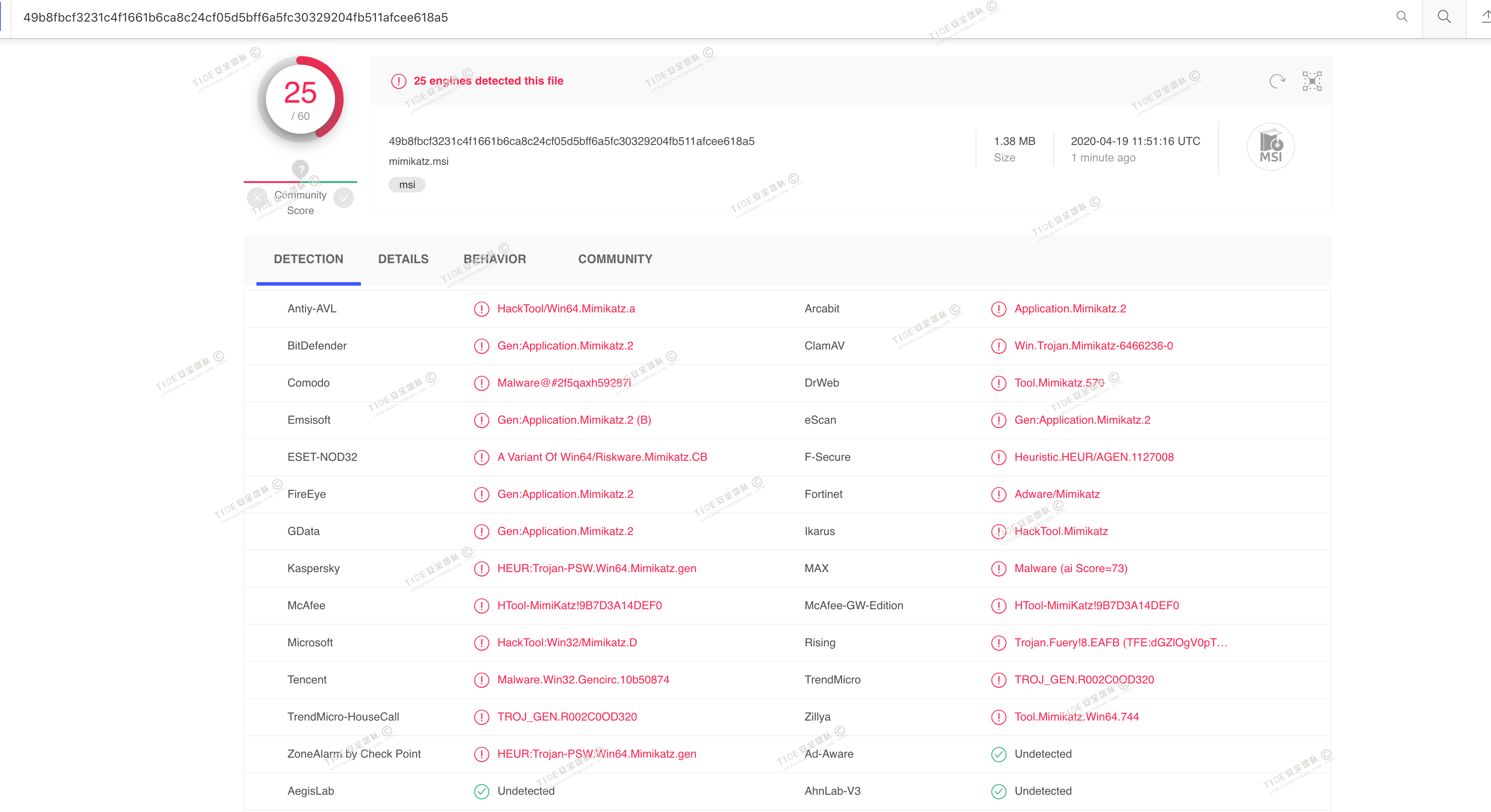This screenshot has height=812, width=1491.
Task: Click the reanalyze refresh icon
Action: click(1277, 82)
